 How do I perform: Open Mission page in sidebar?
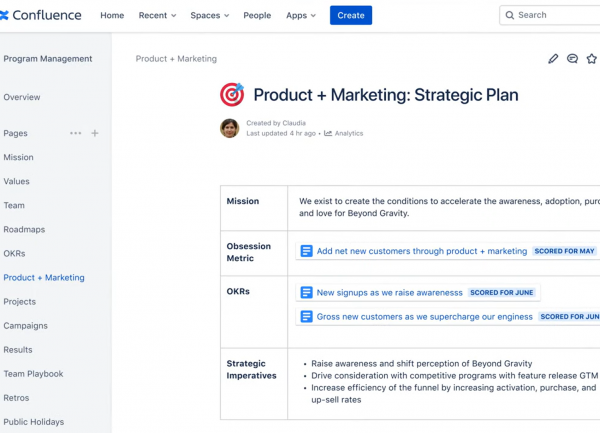[x=18, y=157]
